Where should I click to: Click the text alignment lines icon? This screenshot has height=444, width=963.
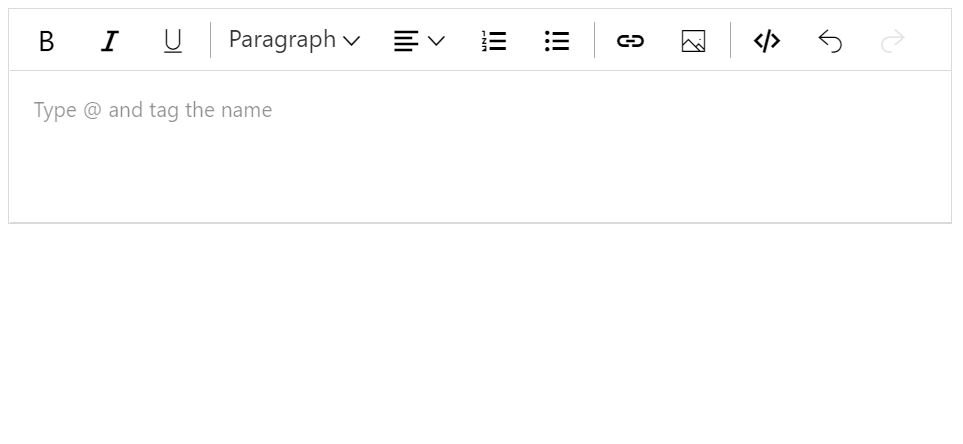tap(406, 41)
